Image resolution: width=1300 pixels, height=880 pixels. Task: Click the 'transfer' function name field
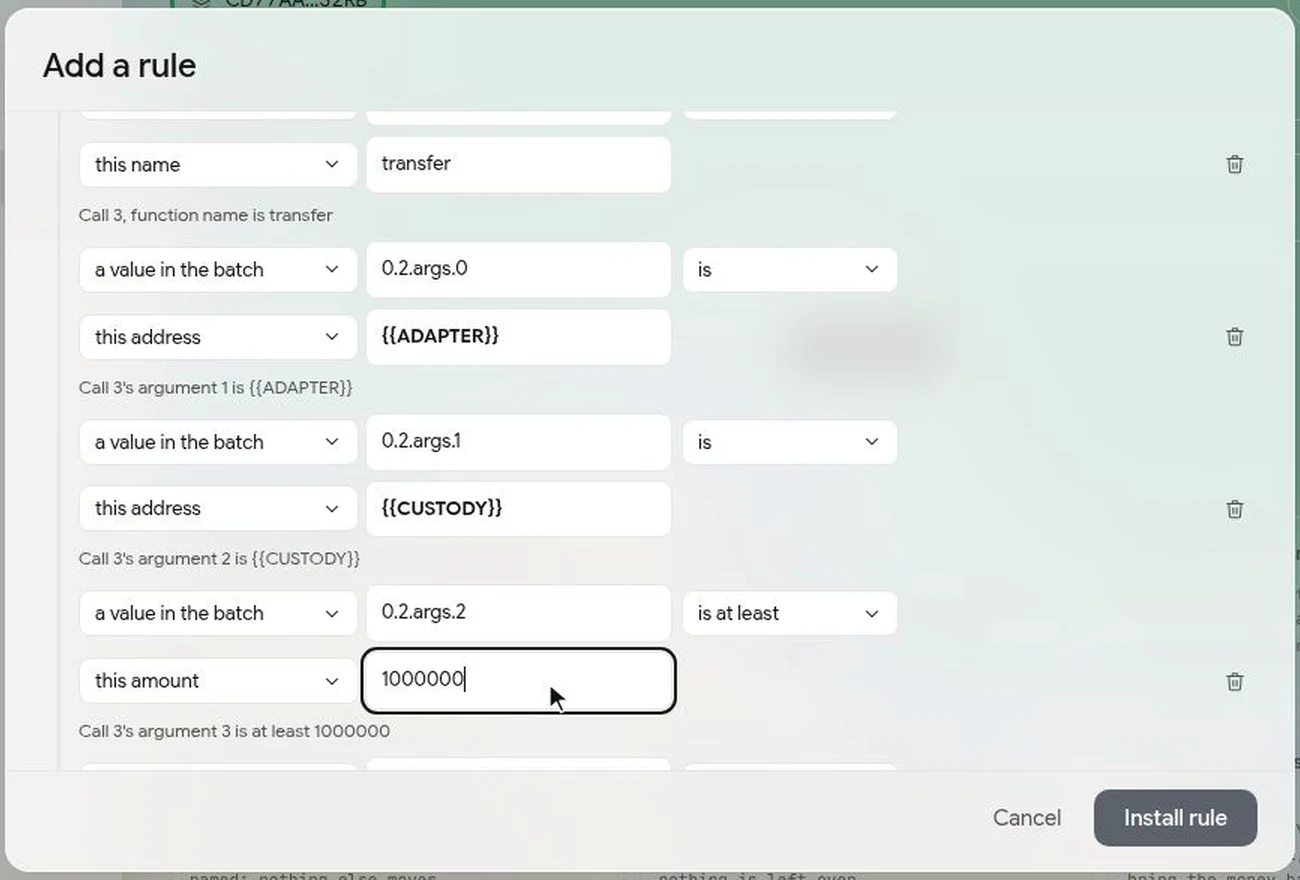(x=518, y=164)
